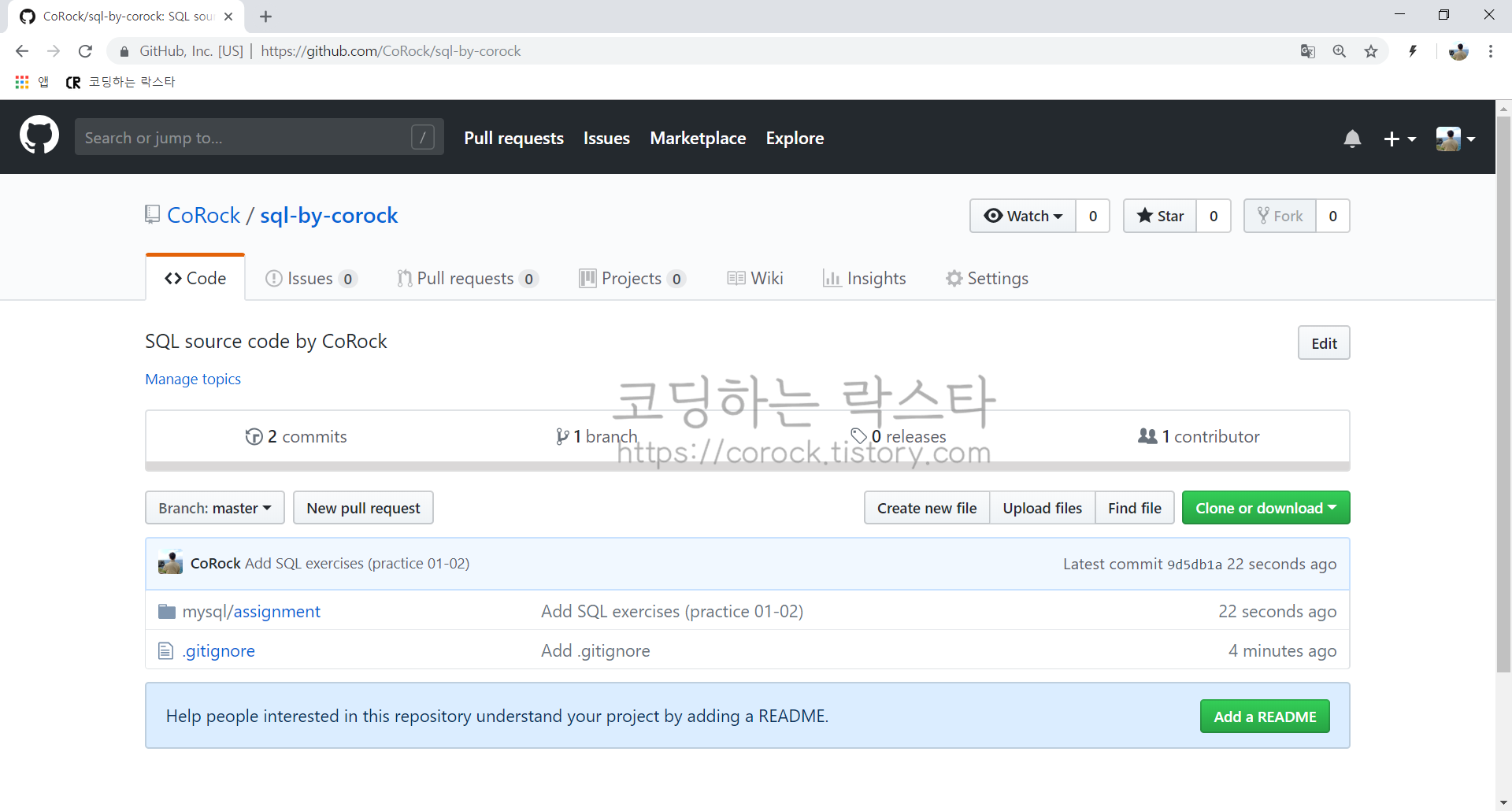Open the Clone or download dropdown
Viewport: 1512px width, 811px height.
coord(1266,508)
